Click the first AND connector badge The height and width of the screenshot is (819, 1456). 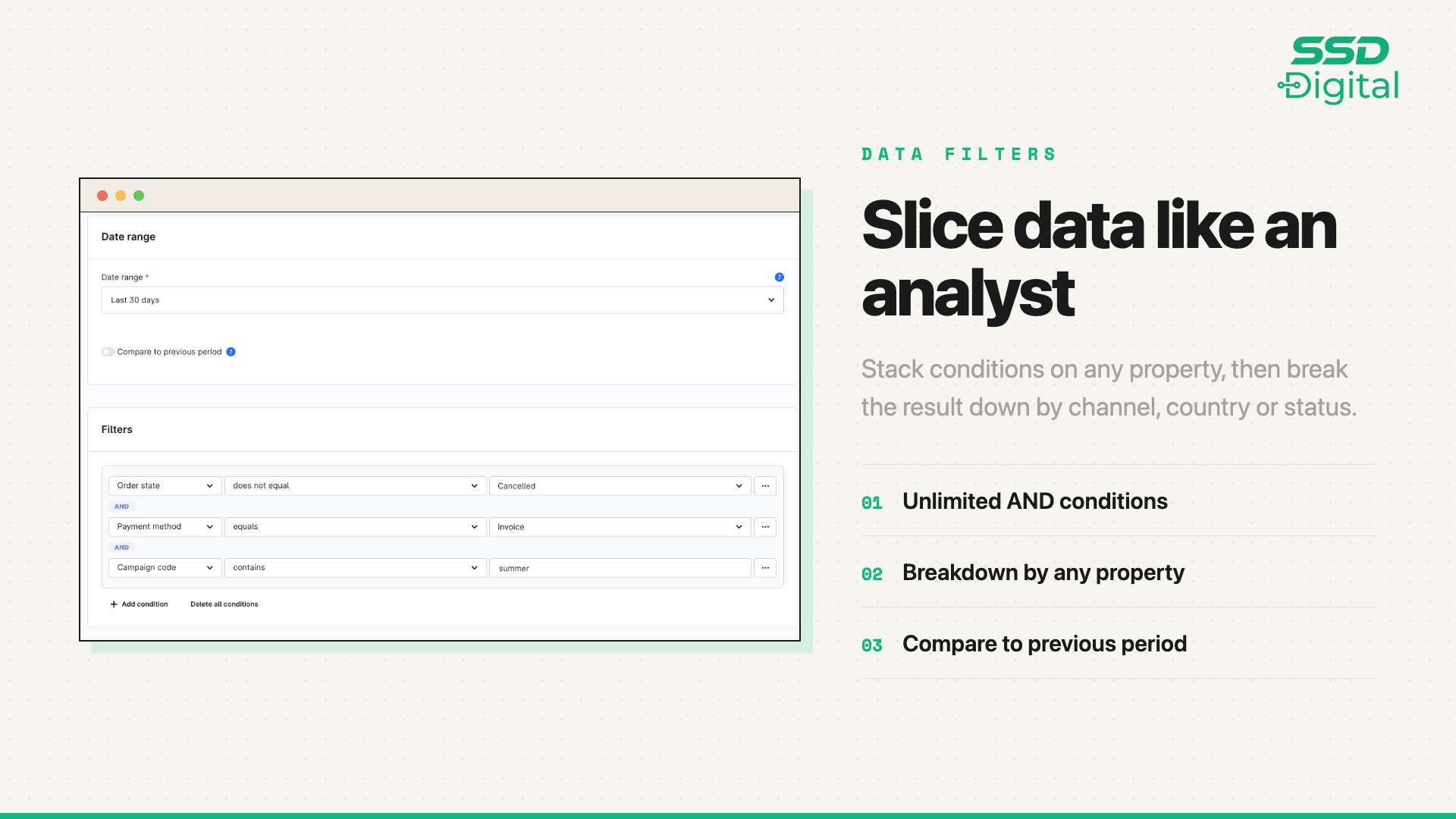coord(121,507)
